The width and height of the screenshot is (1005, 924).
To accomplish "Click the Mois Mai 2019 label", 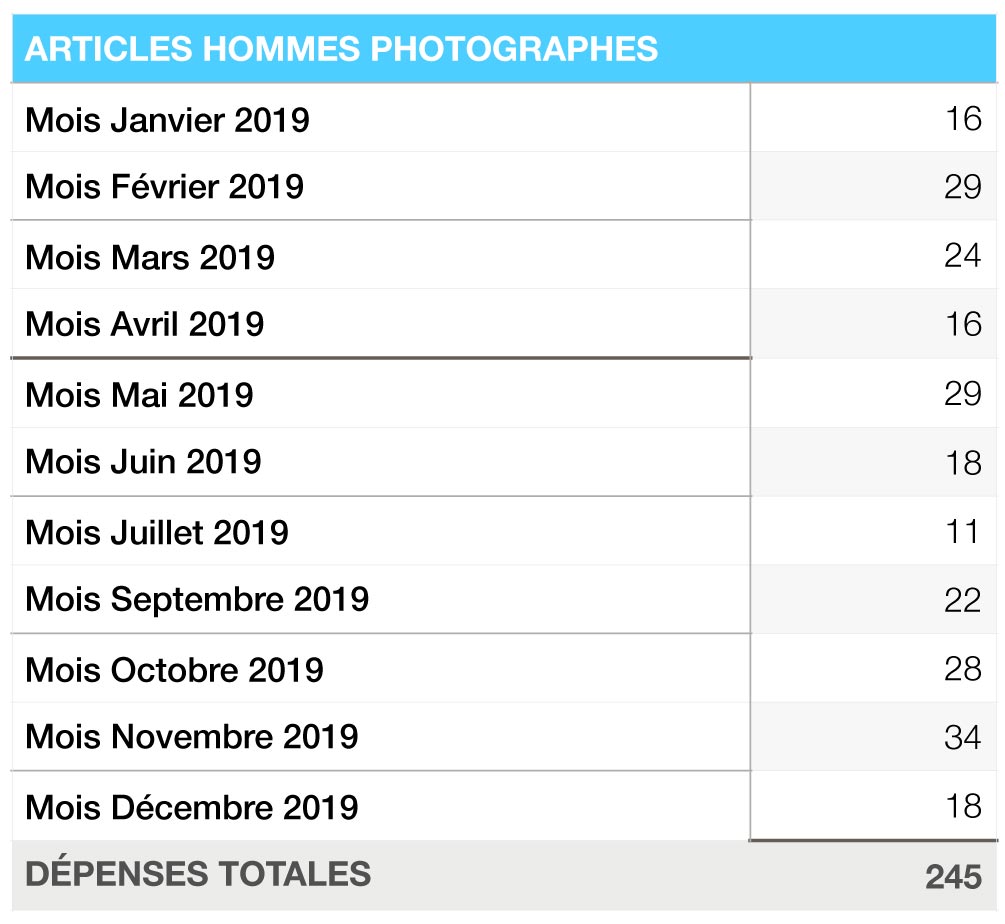I will tap(139, 395).
